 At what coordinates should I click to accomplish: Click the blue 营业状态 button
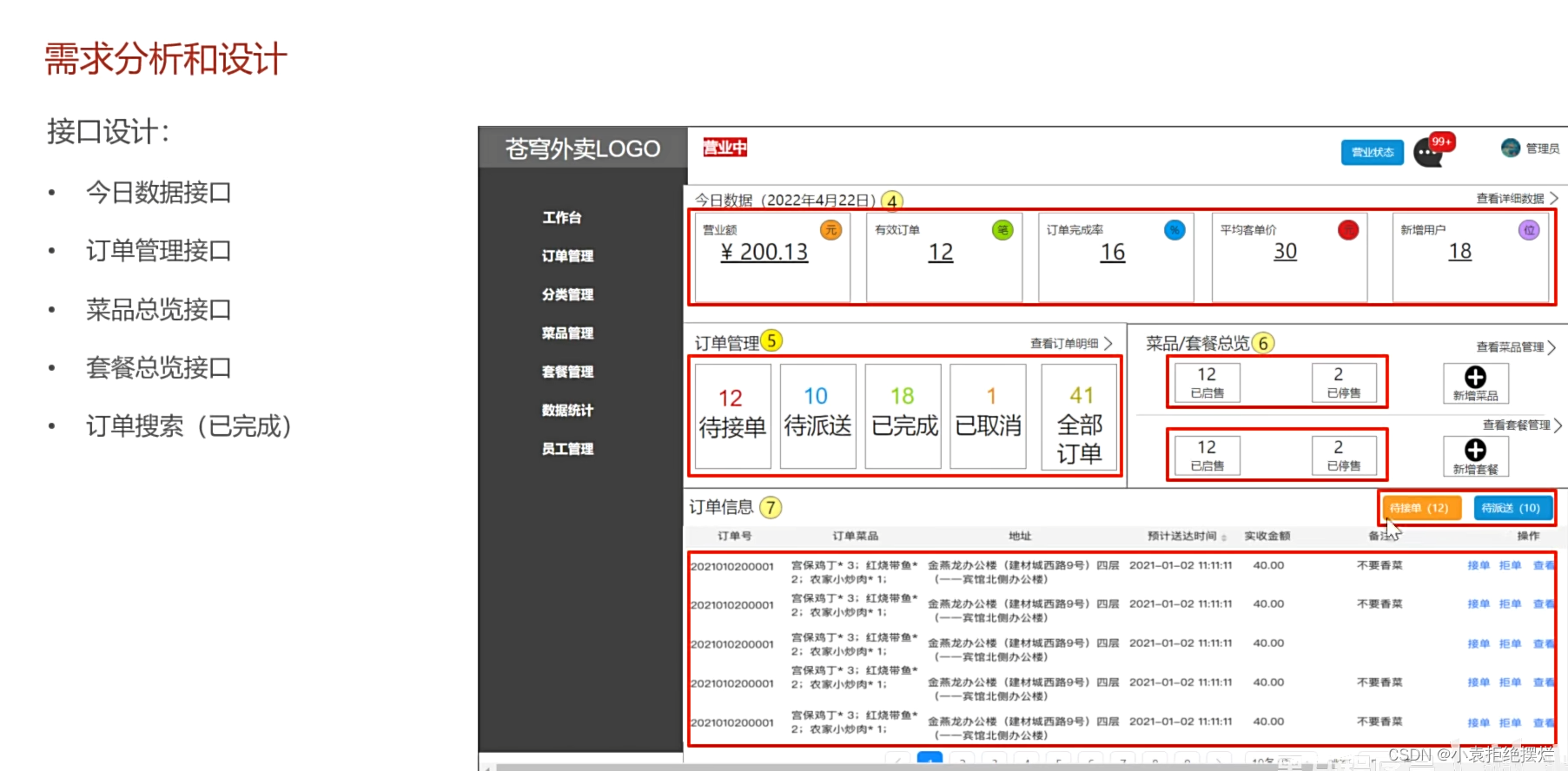click(1373, 152)
